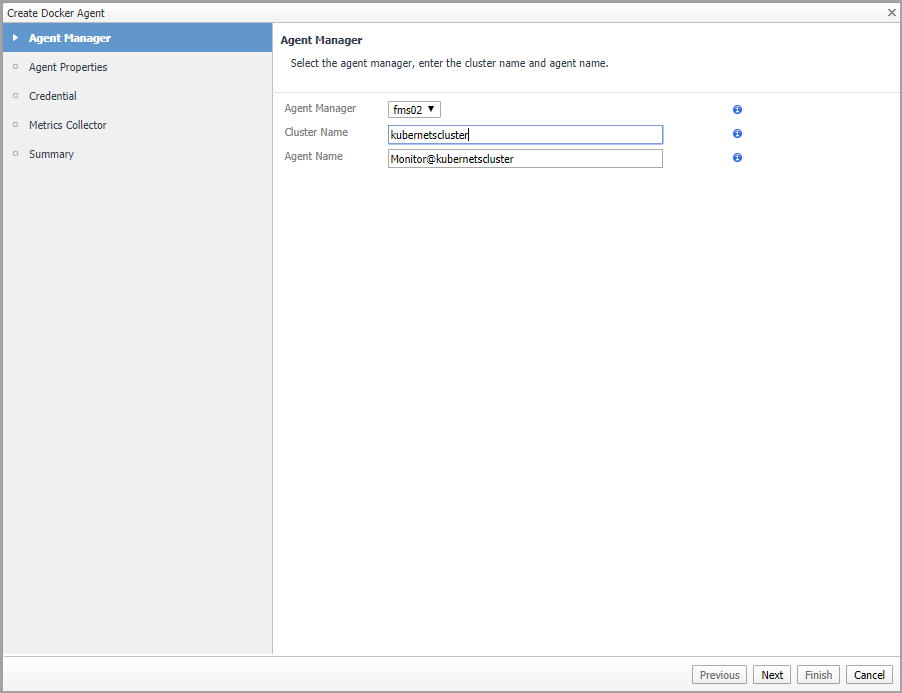Click the arrow marker of the active Agent Manager step
This screenshot has height=693, width=902.
[15, 38]
